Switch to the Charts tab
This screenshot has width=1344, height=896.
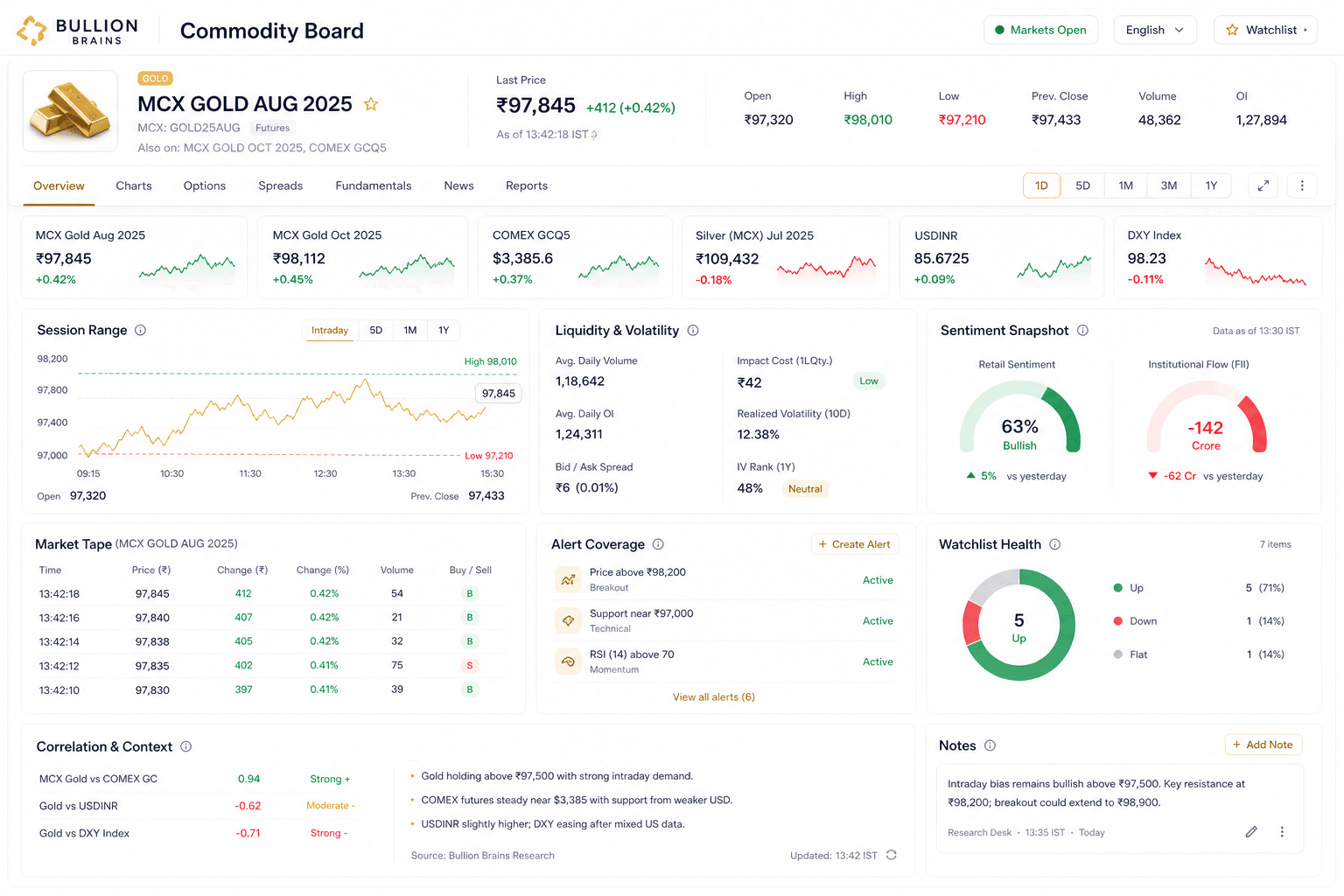point(134,185)
